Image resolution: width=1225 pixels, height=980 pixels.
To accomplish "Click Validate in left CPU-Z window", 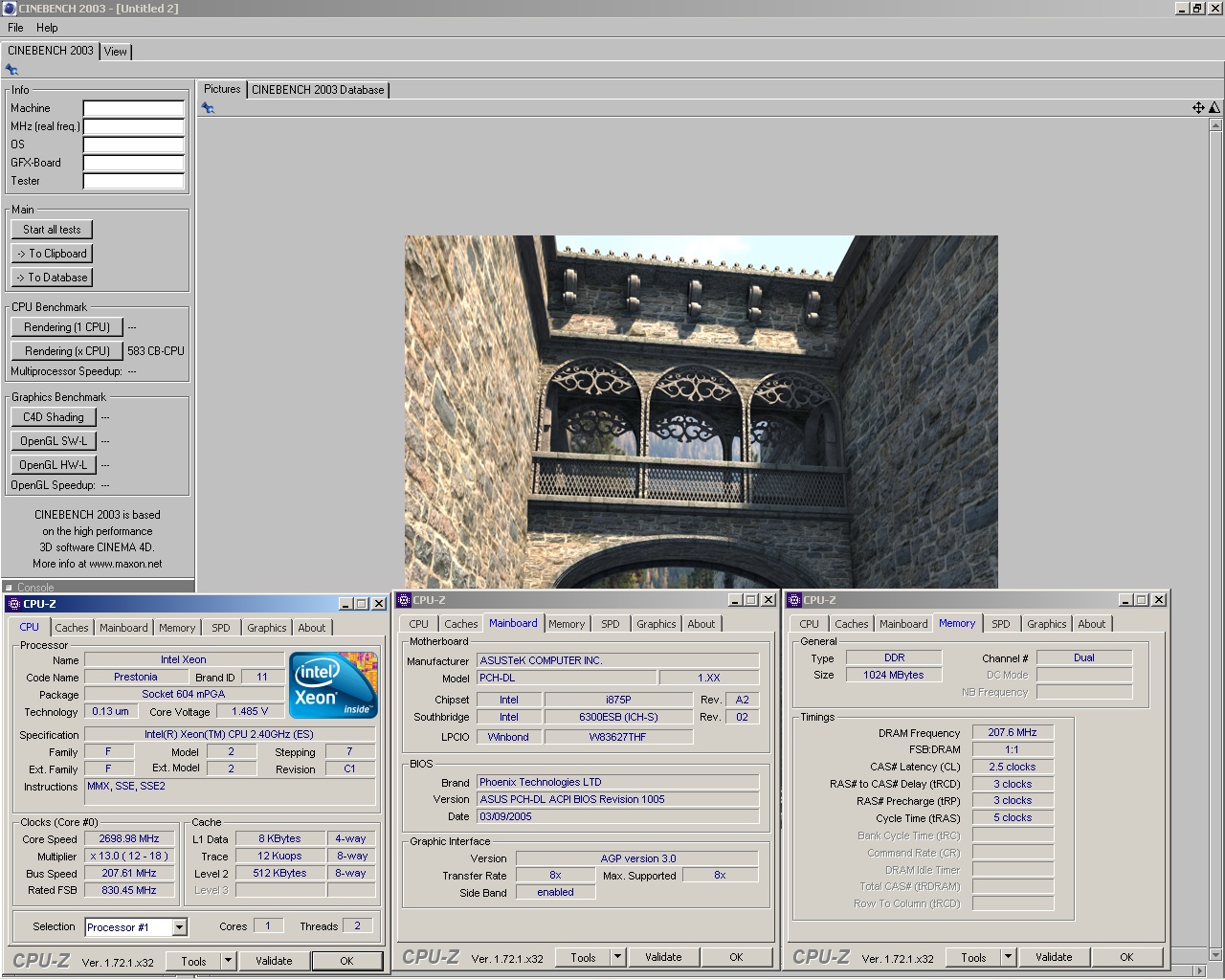I will pyautogui.click(x=274, y=961).
